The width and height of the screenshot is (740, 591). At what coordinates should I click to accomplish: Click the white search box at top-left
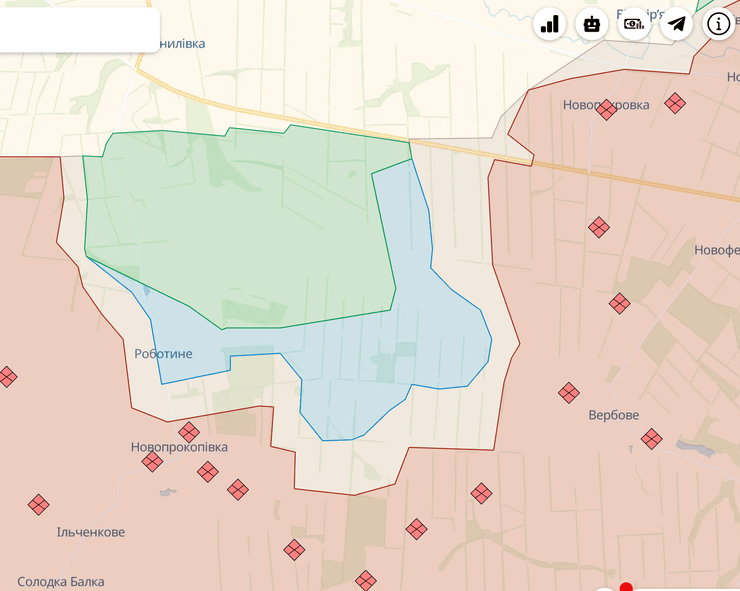(x=78, y=28)
